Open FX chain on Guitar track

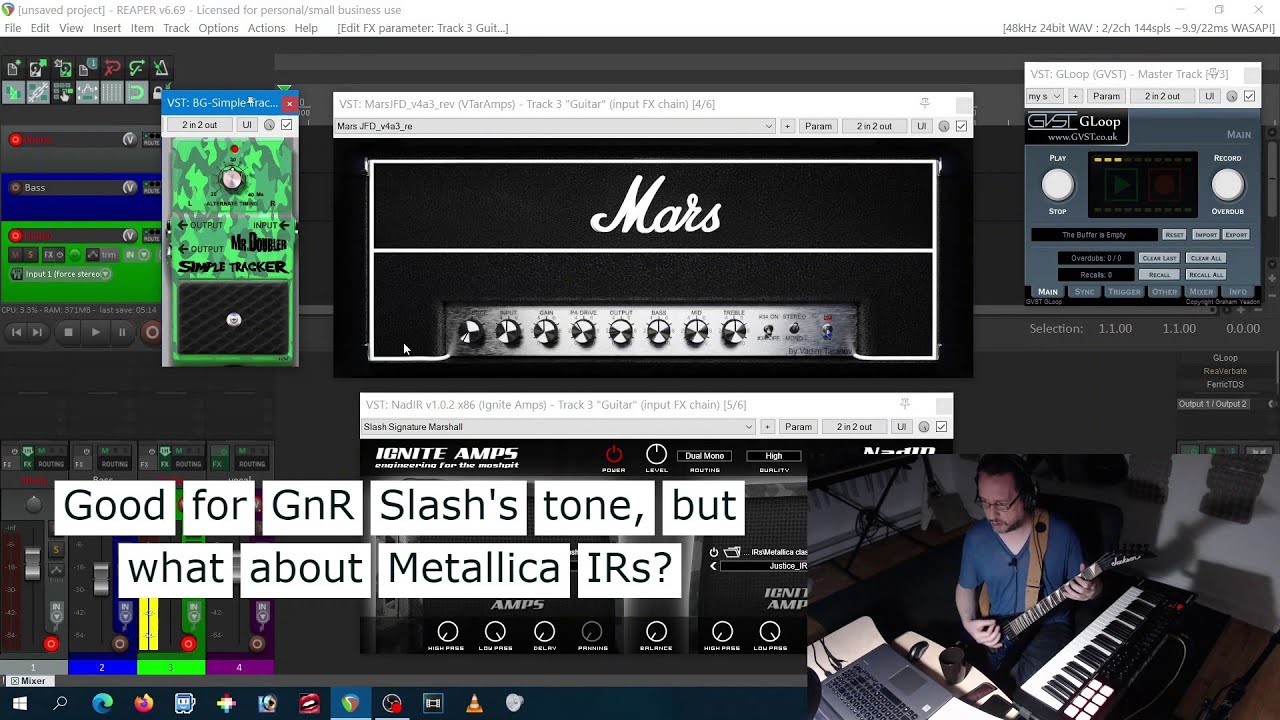click(49, 254)
